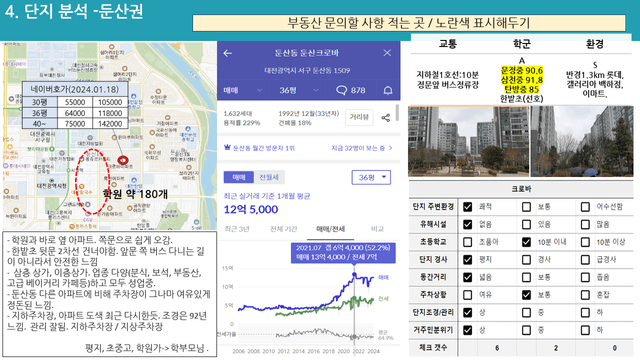This screenshot has height=360, width=640.
Task: Open the 거리뷰 street view button
Action: [359, 117]
